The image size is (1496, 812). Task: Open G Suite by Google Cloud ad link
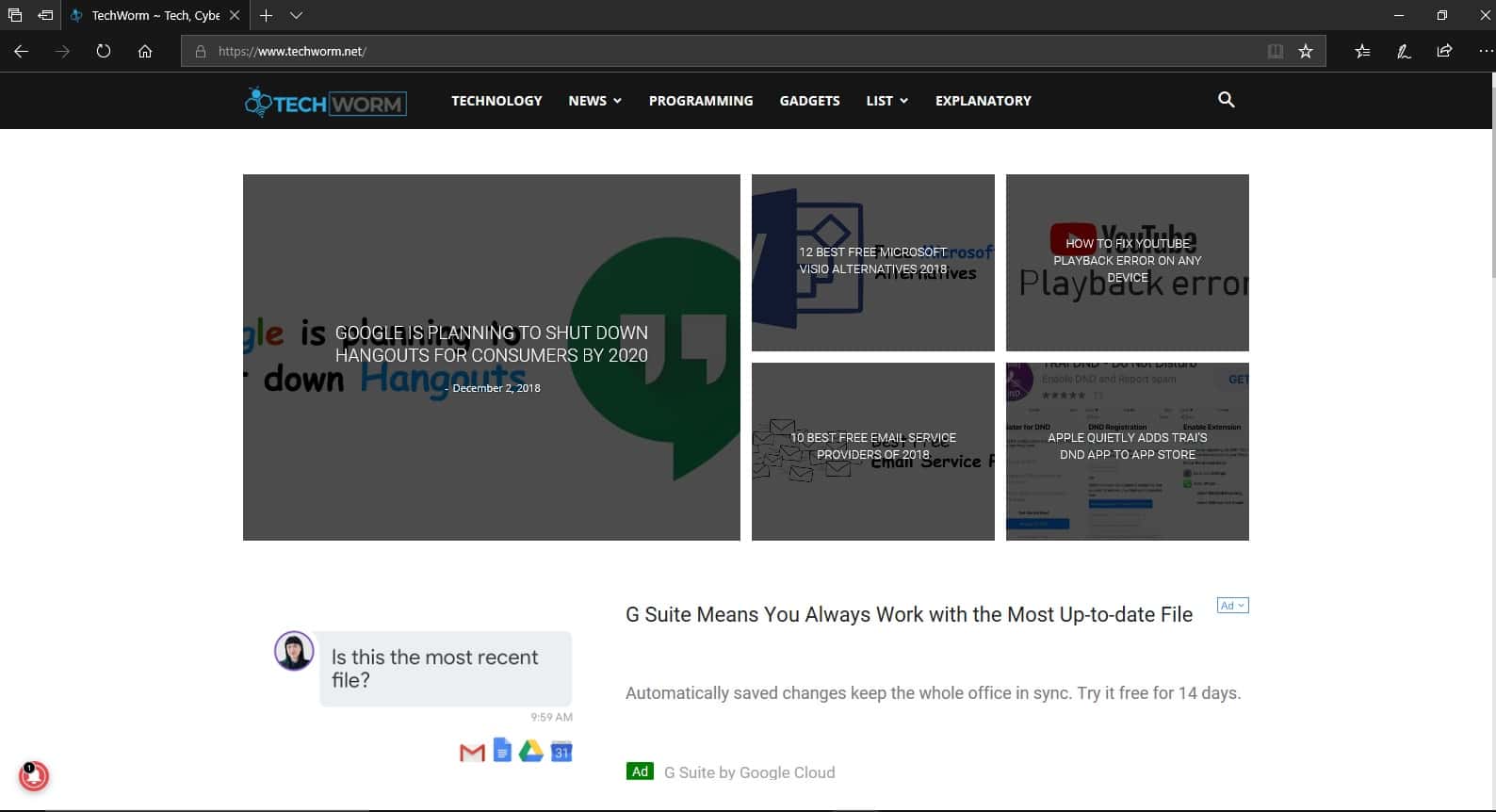point(749,772)
